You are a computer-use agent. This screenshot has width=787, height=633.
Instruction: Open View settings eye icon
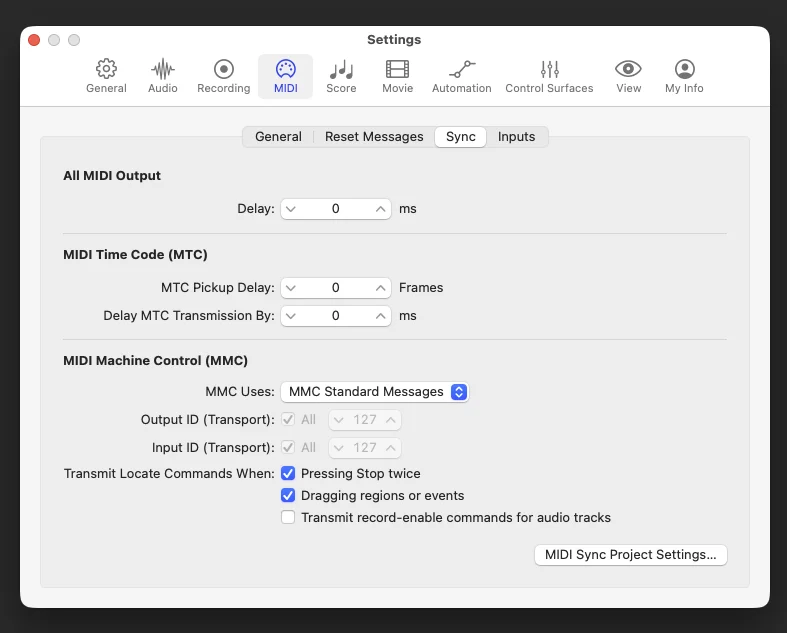628,69
